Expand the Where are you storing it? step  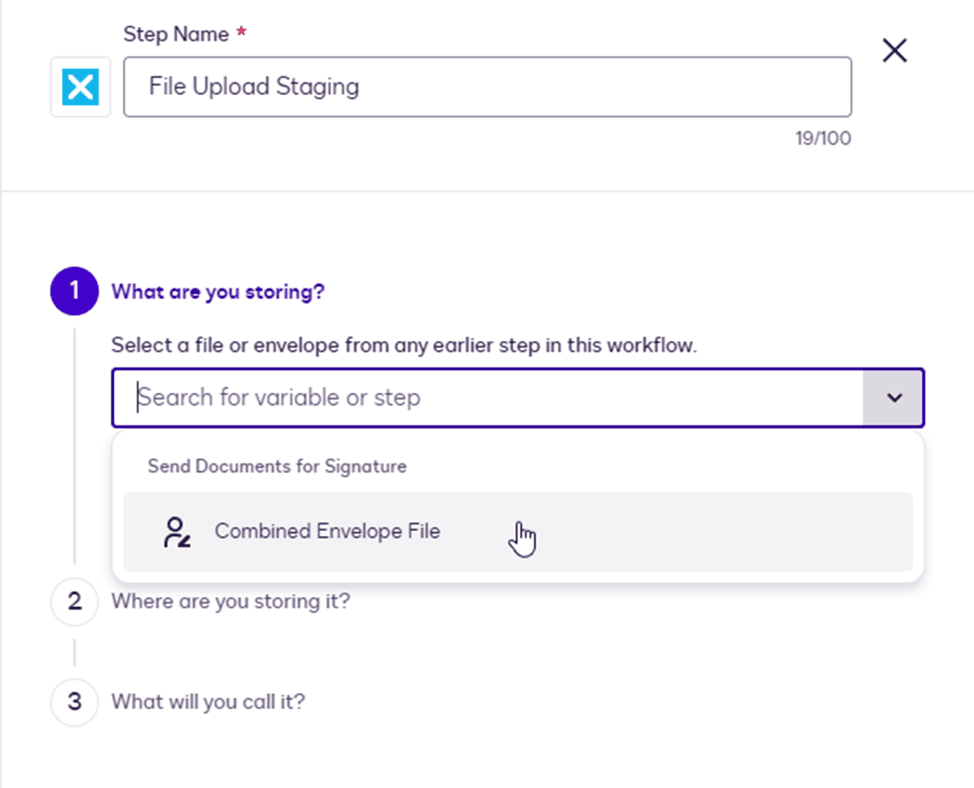[x=231, y=602]
